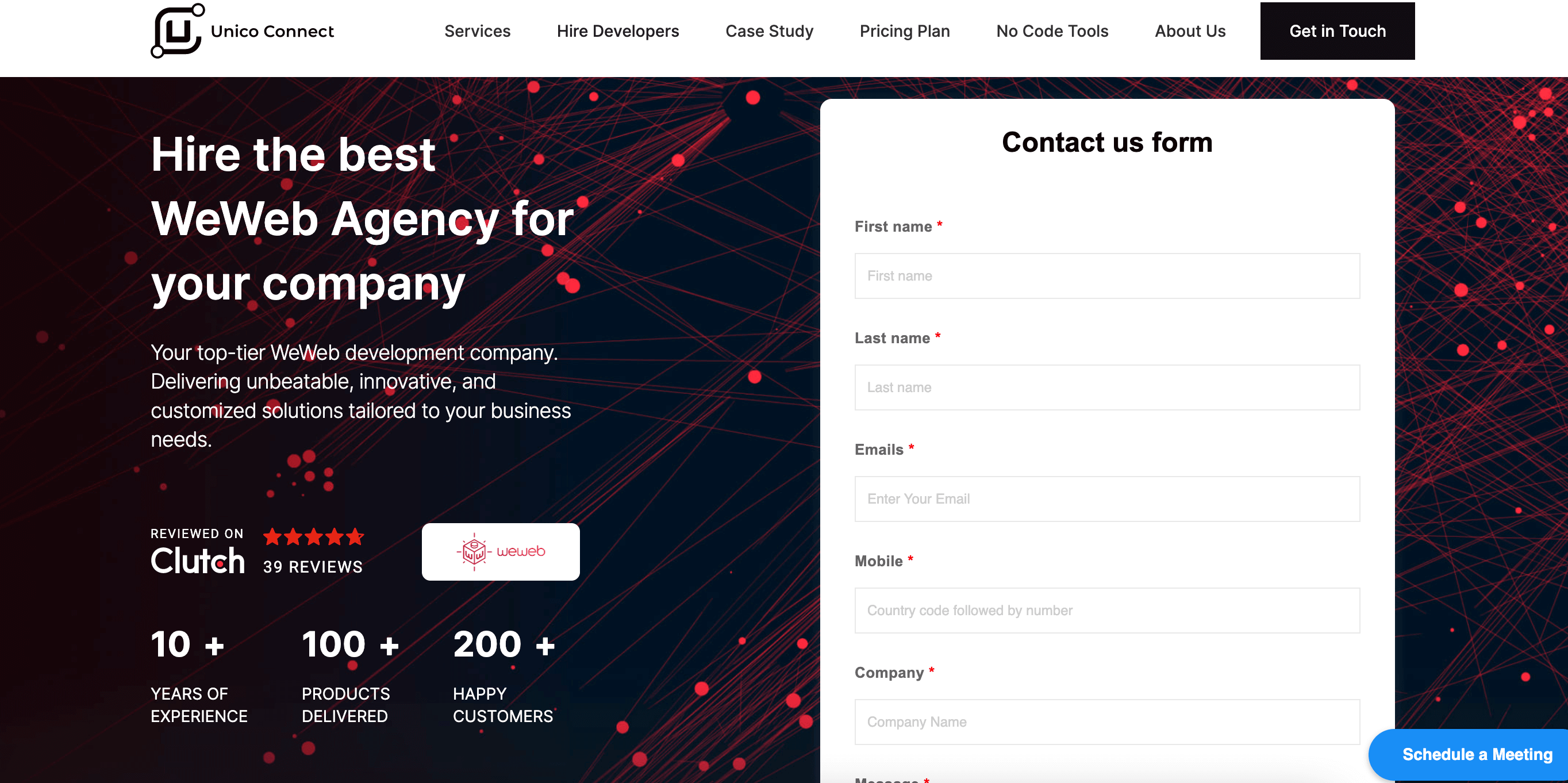Expand the Services navigation dropdown
The image size is (1568, 783).
[477, 31]
